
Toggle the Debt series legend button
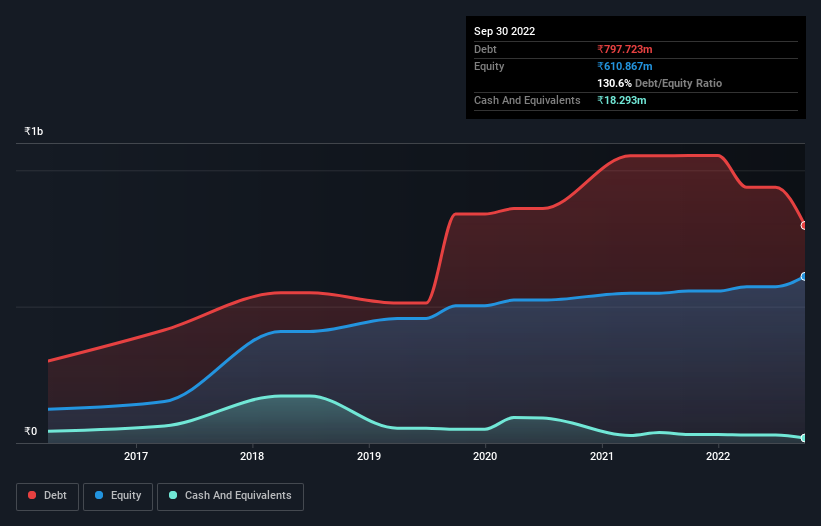tap(47, 496)
